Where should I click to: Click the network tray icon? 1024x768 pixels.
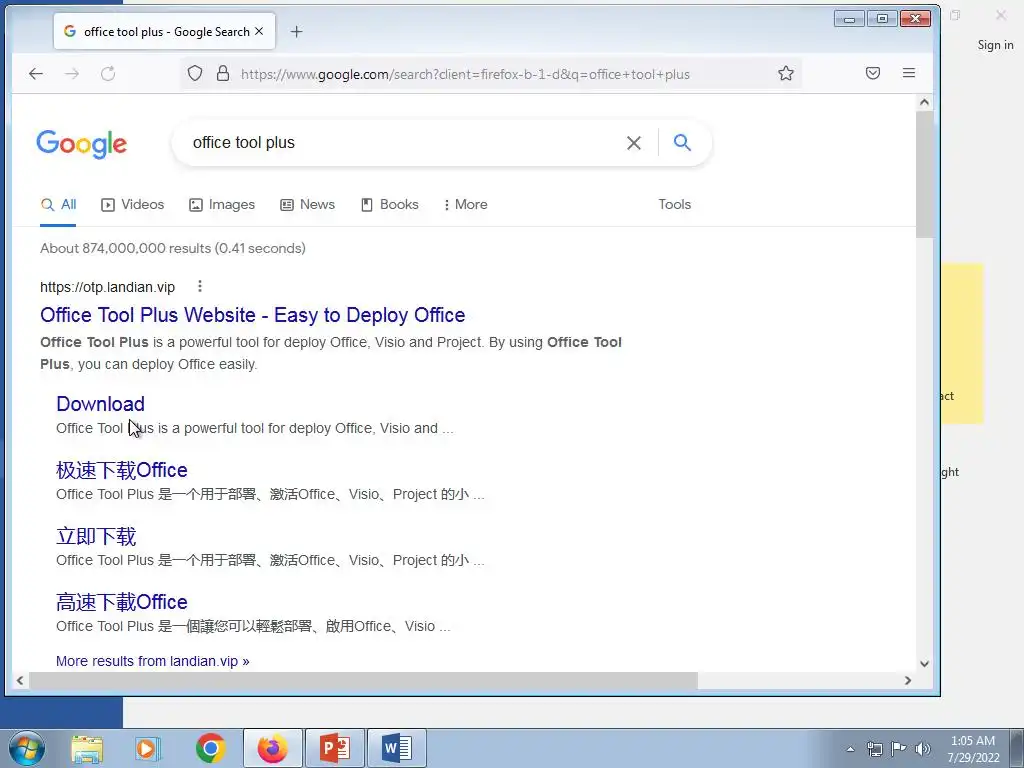(874, 749)
